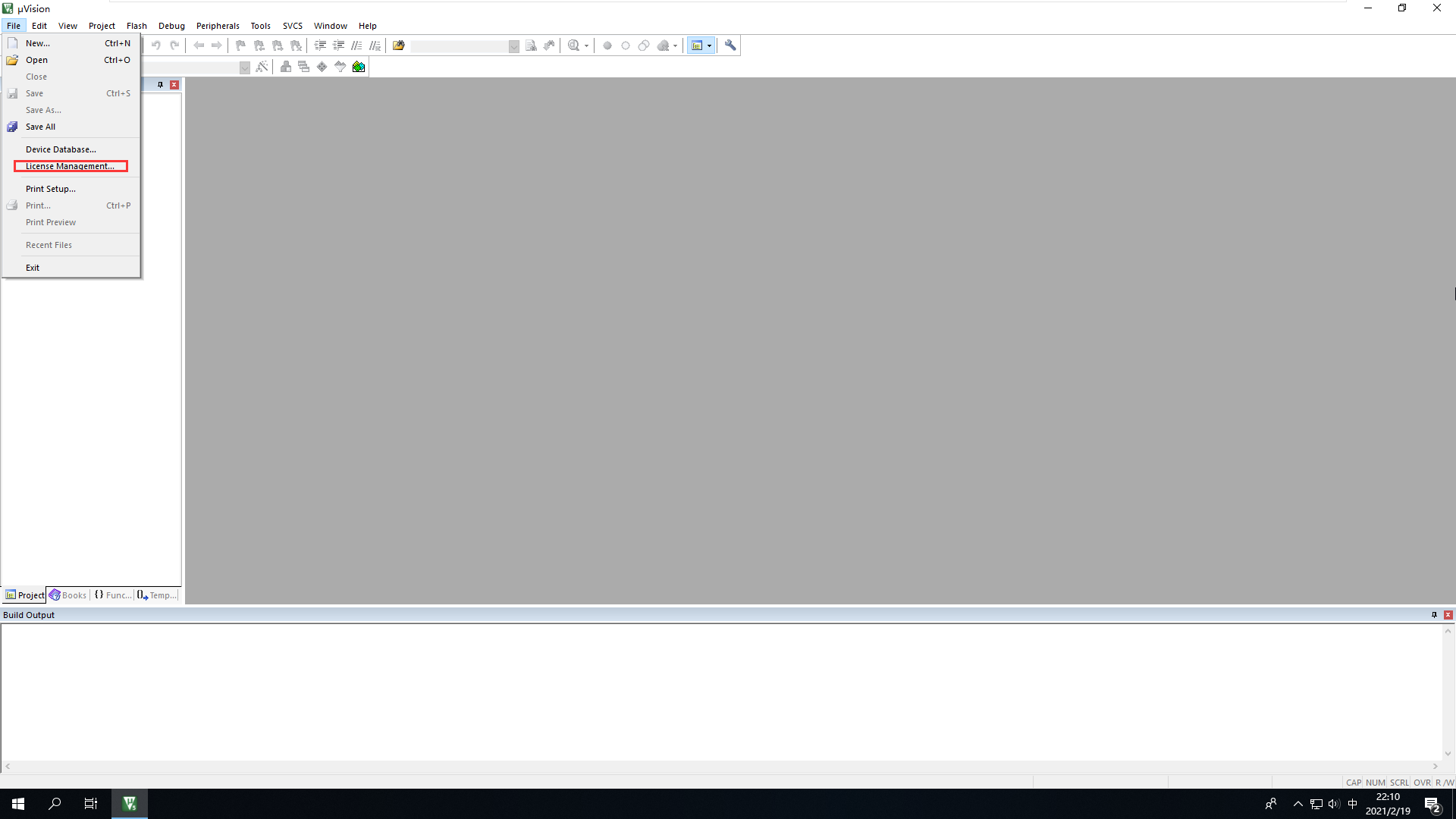Screen dimensions: 1456x819
Task: Open the Edit menu
Action: tap(39, 26)
